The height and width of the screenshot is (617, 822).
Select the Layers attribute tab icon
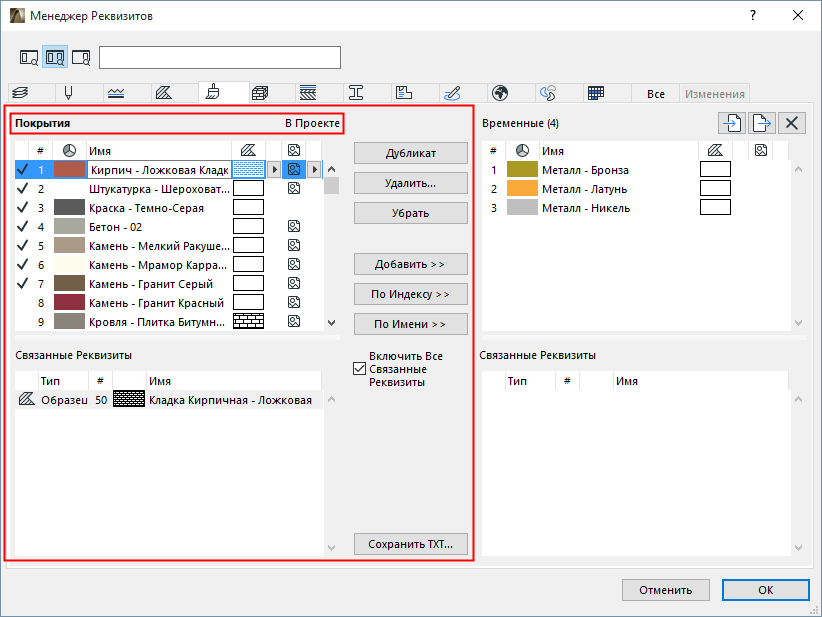20,93
